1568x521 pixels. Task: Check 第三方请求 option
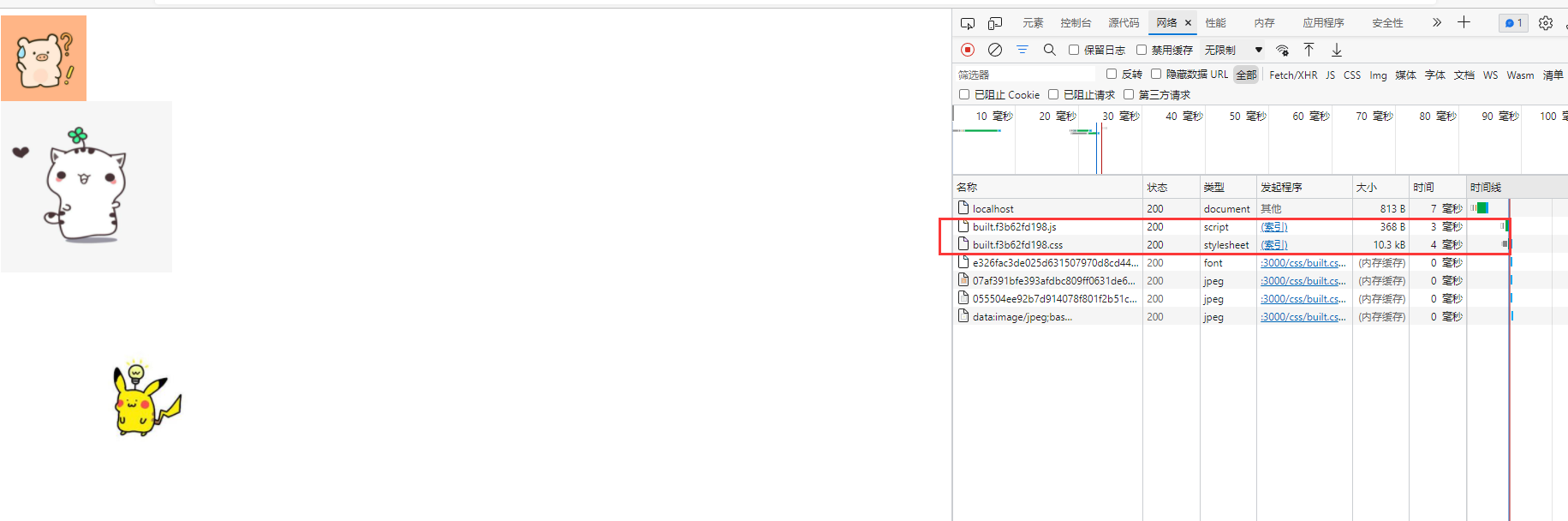coord(1129,94)
